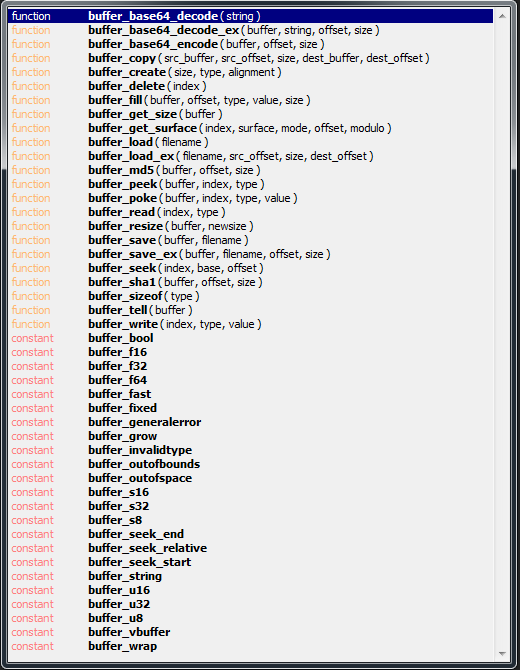520x670 pixels.
Task: Select buffer_get_surface in the list
Action: 250,128
